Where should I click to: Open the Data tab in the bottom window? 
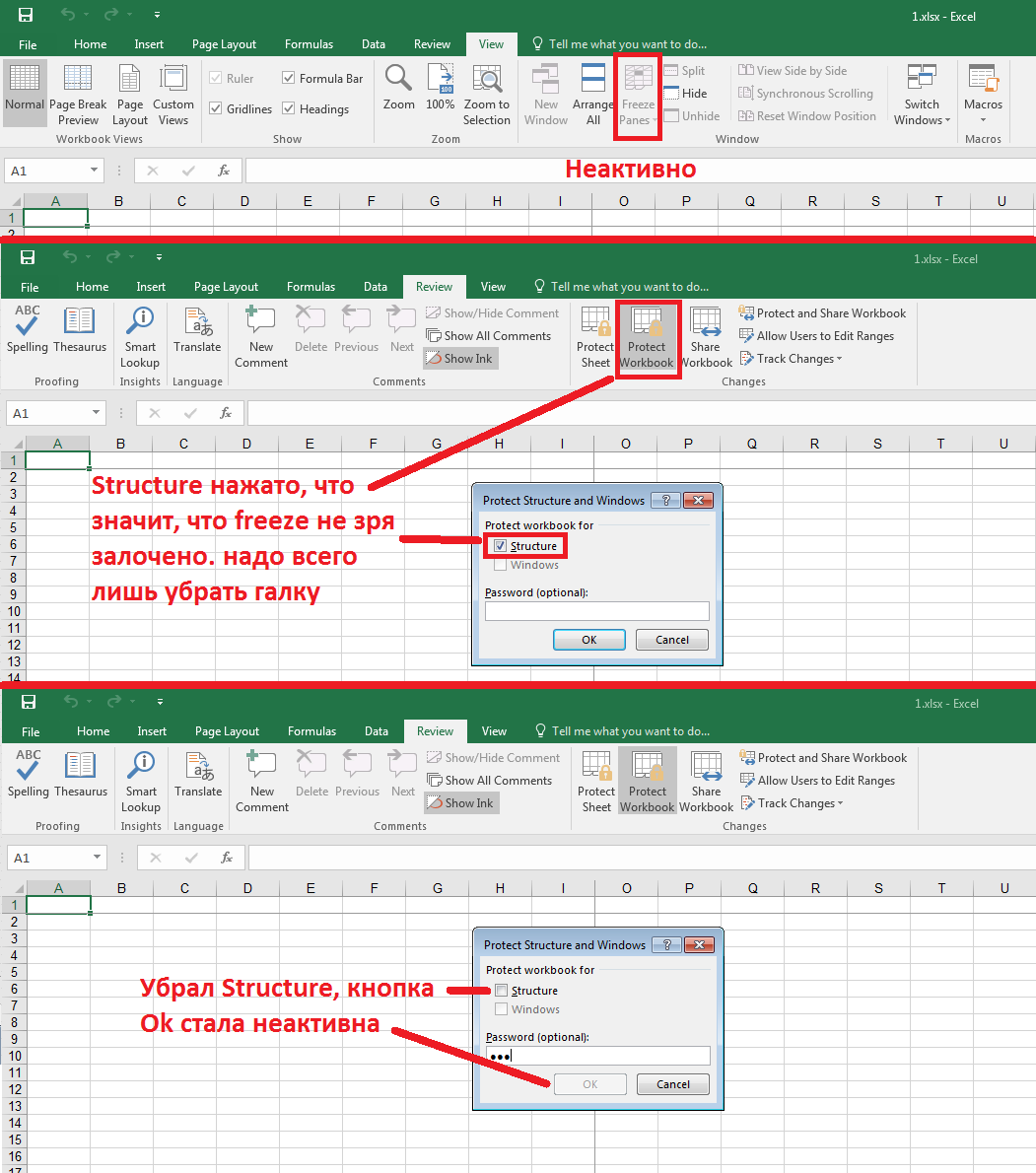[x=377, y=730]
